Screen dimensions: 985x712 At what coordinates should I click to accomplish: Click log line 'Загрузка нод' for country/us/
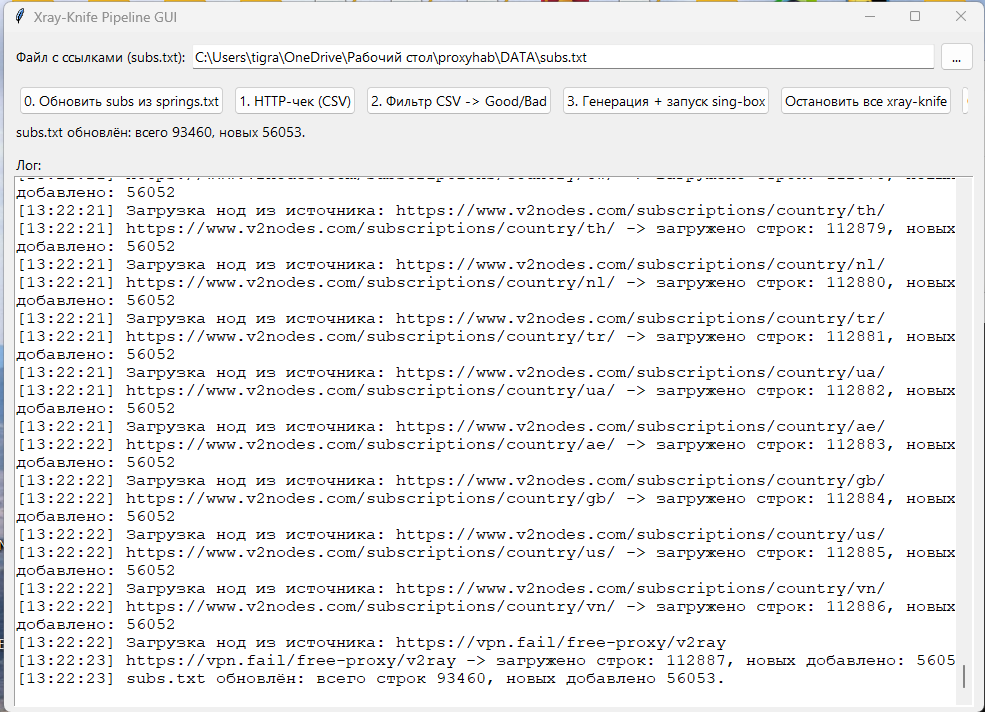[x=451, y=535]
